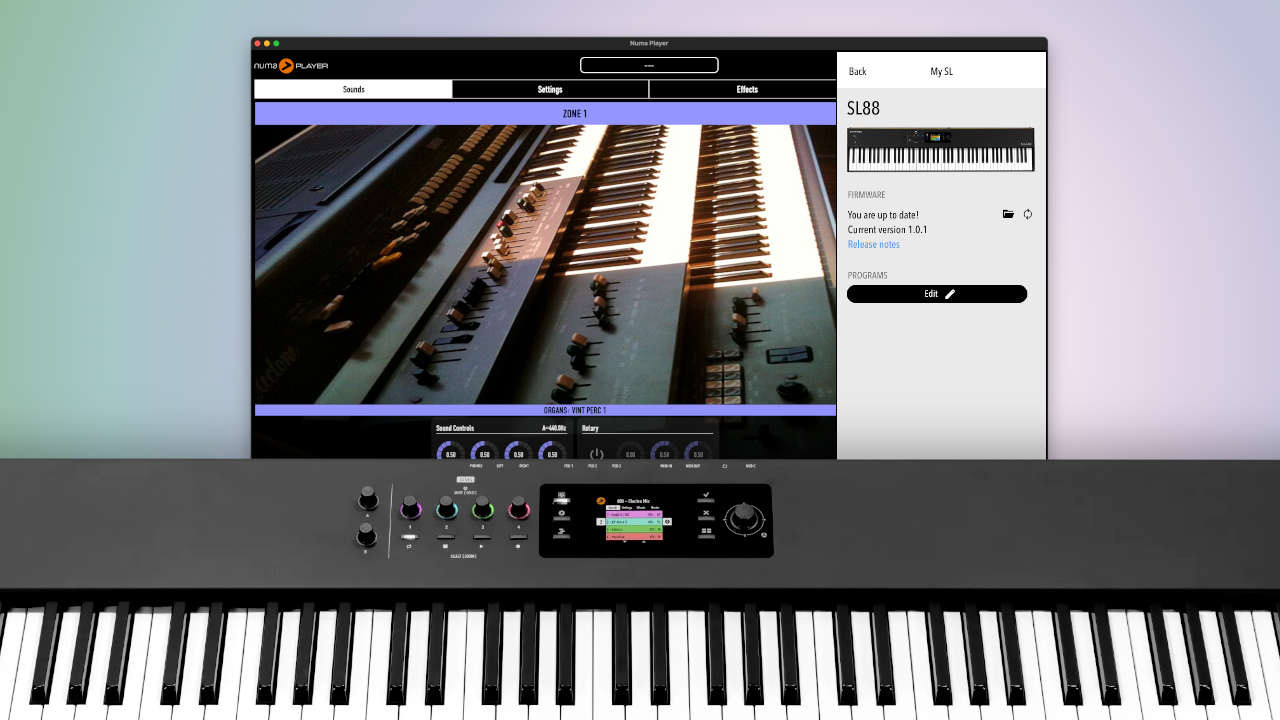Click the vintage organ image

[545, 264]
